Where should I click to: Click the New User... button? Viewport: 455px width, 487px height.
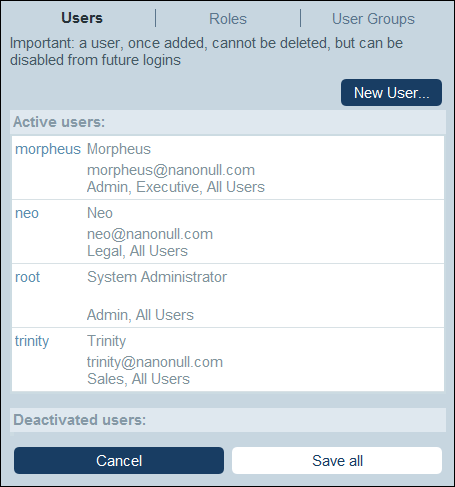(391, 93)
